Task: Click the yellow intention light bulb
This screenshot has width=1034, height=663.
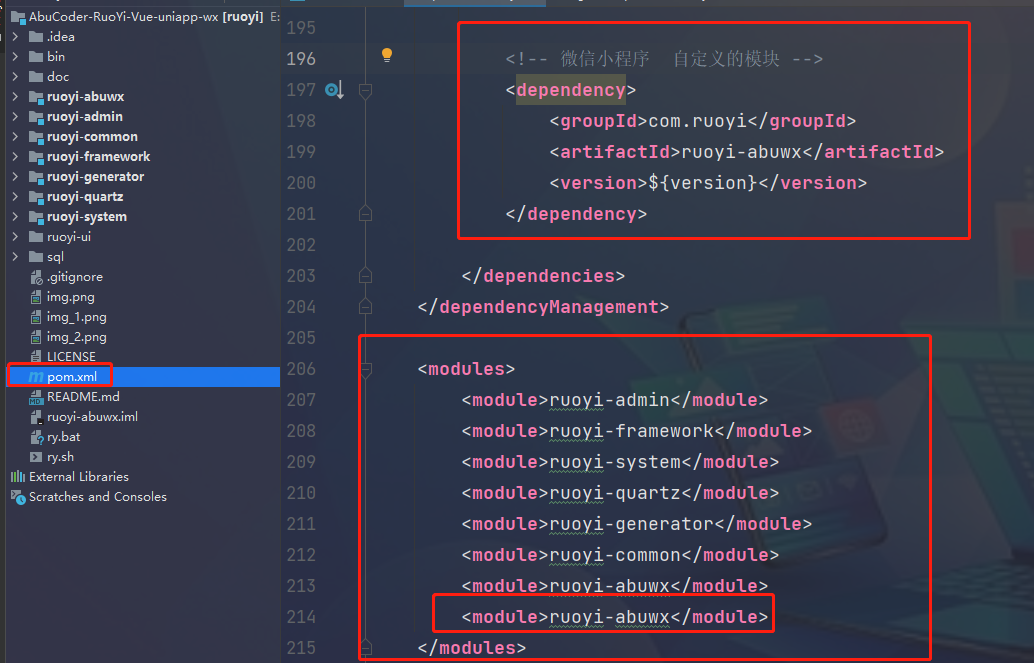Action: (387, 55)
